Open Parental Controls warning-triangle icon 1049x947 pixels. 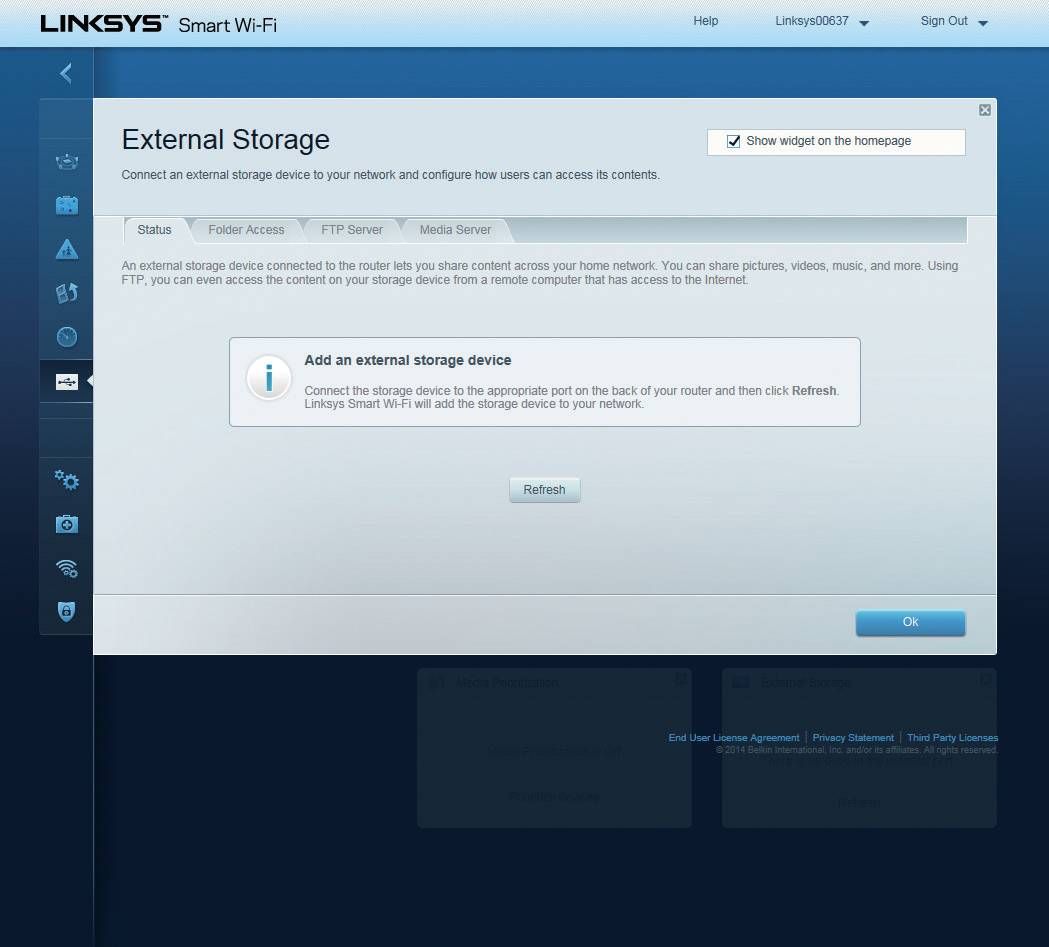tap(66, 249)
